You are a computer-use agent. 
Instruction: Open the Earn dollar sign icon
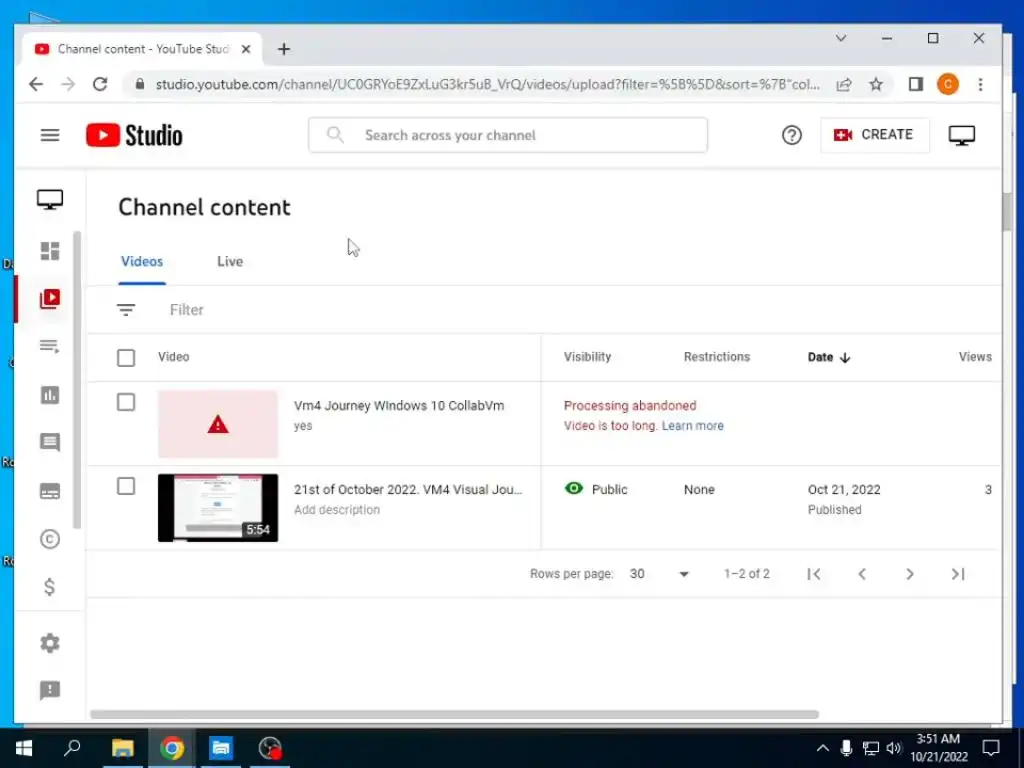(x=50, y=586)
